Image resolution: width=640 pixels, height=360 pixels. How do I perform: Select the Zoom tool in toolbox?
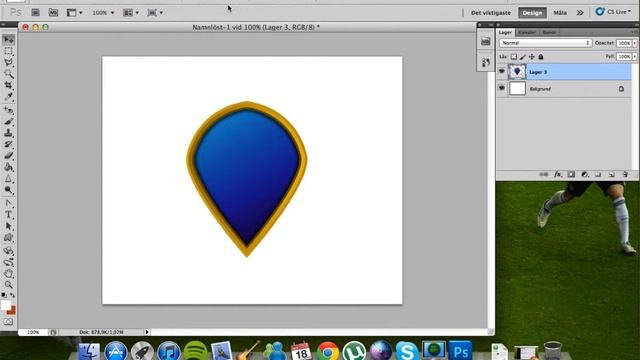pyautogui.click(x=9, y=285)
